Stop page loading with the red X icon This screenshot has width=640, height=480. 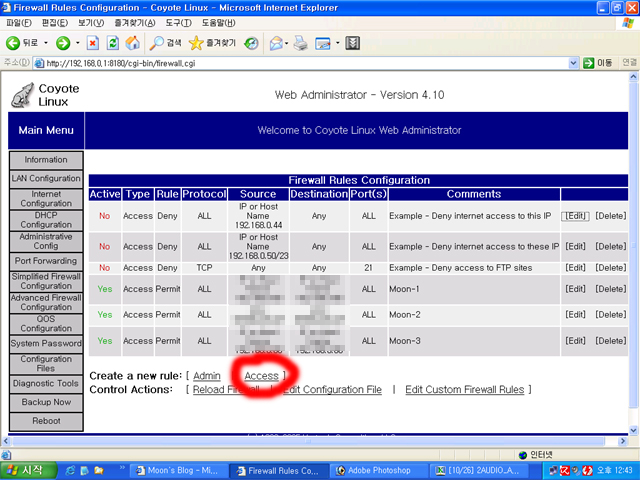(93, 43)
